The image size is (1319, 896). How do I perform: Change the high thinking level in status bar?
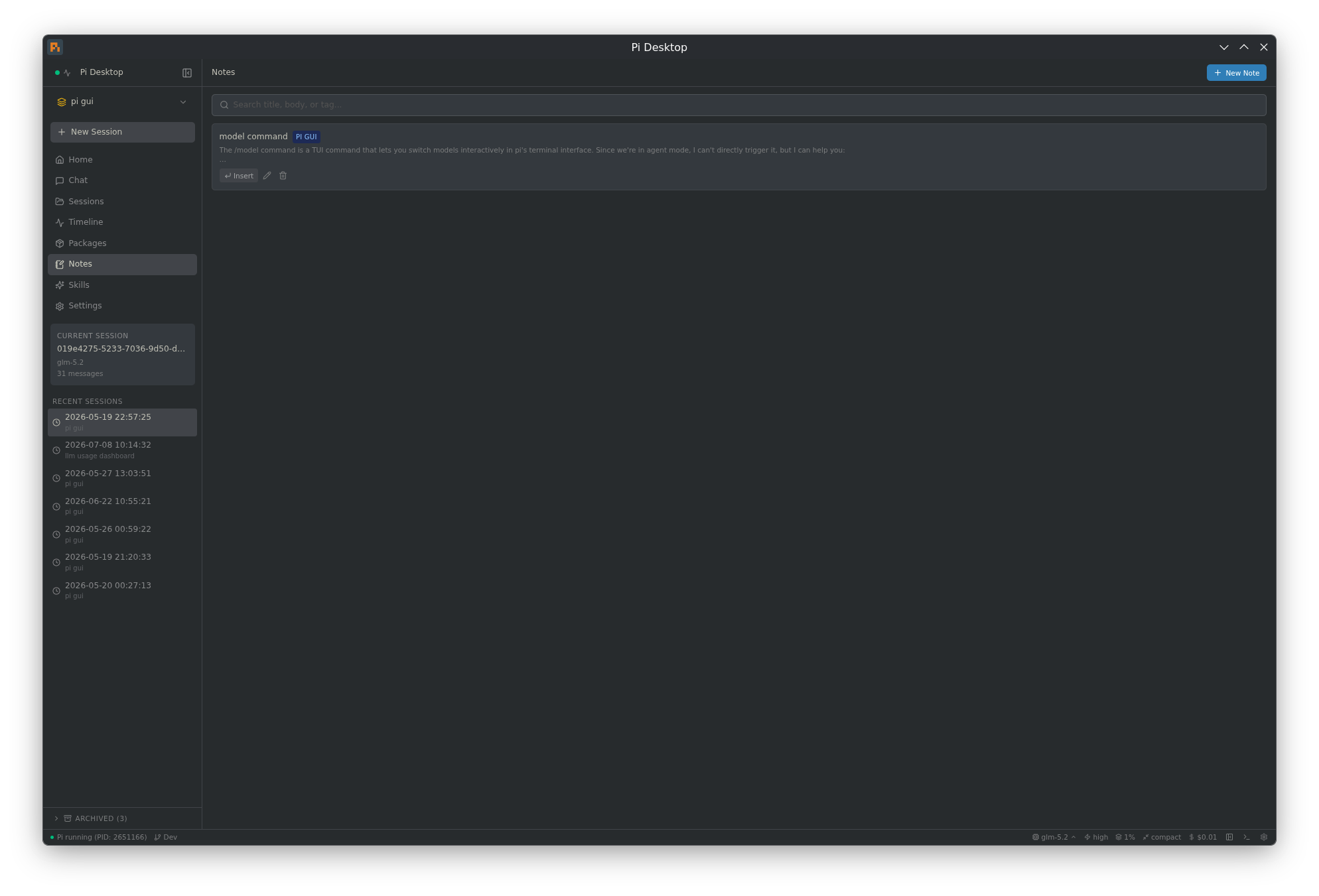1096,837
